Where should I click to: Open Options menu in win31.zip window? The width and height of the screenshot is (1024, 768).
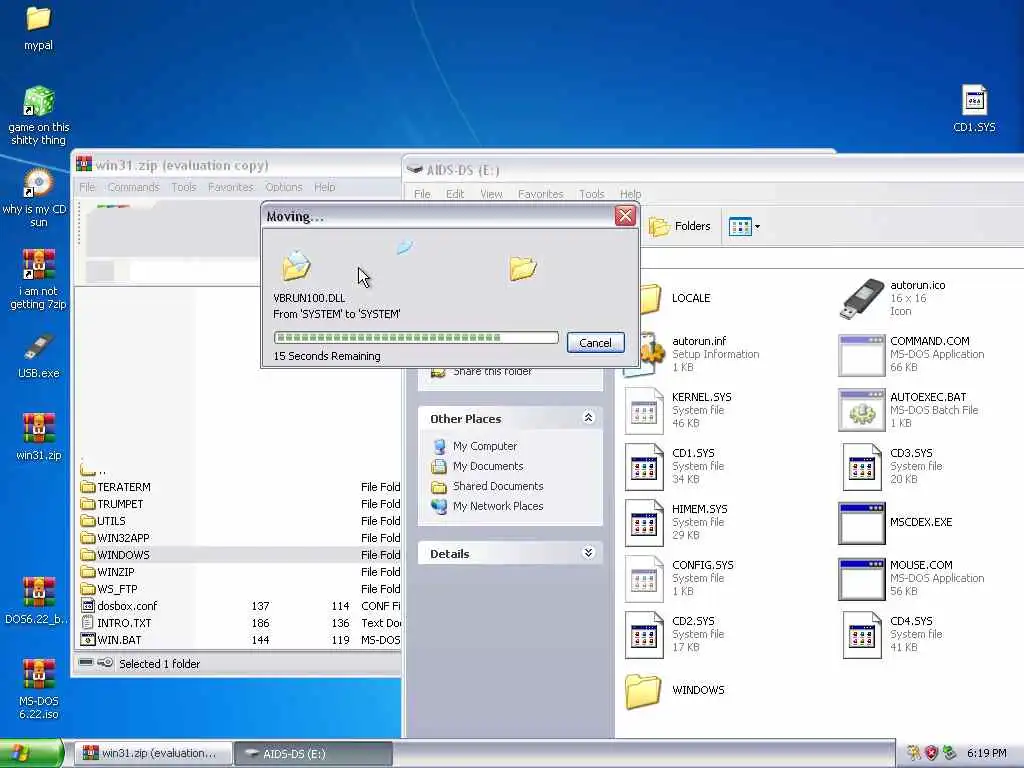click(283, 187)
